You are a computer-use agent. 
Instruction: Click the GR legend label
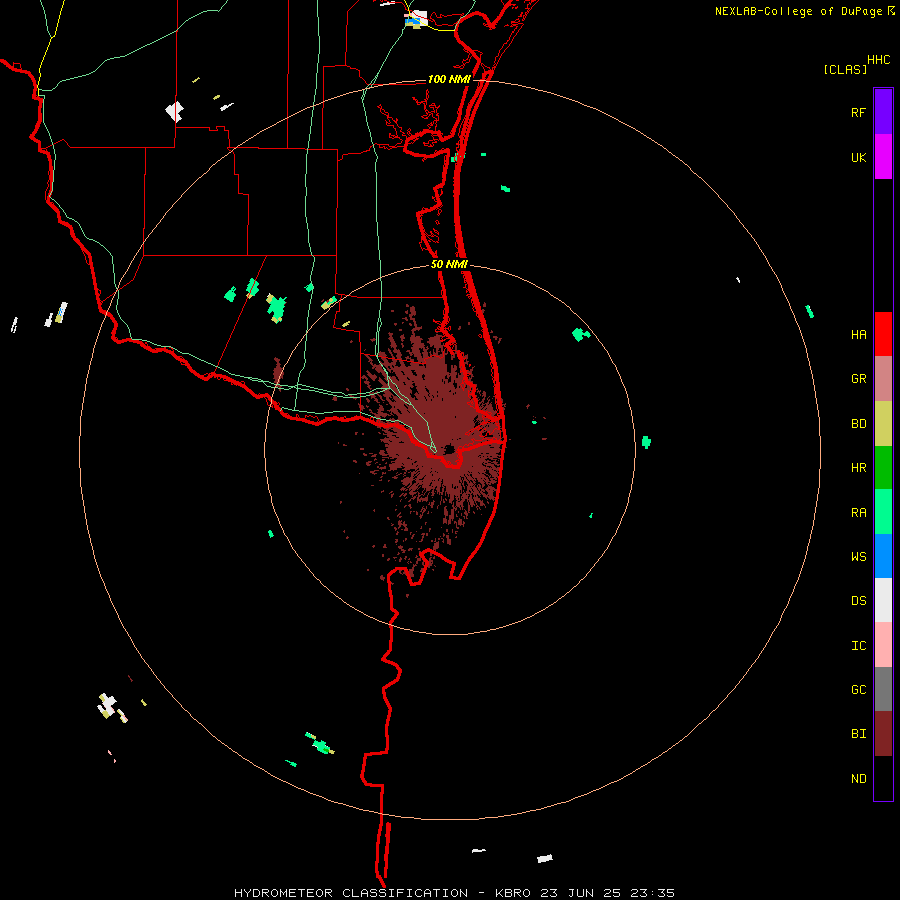858,379
